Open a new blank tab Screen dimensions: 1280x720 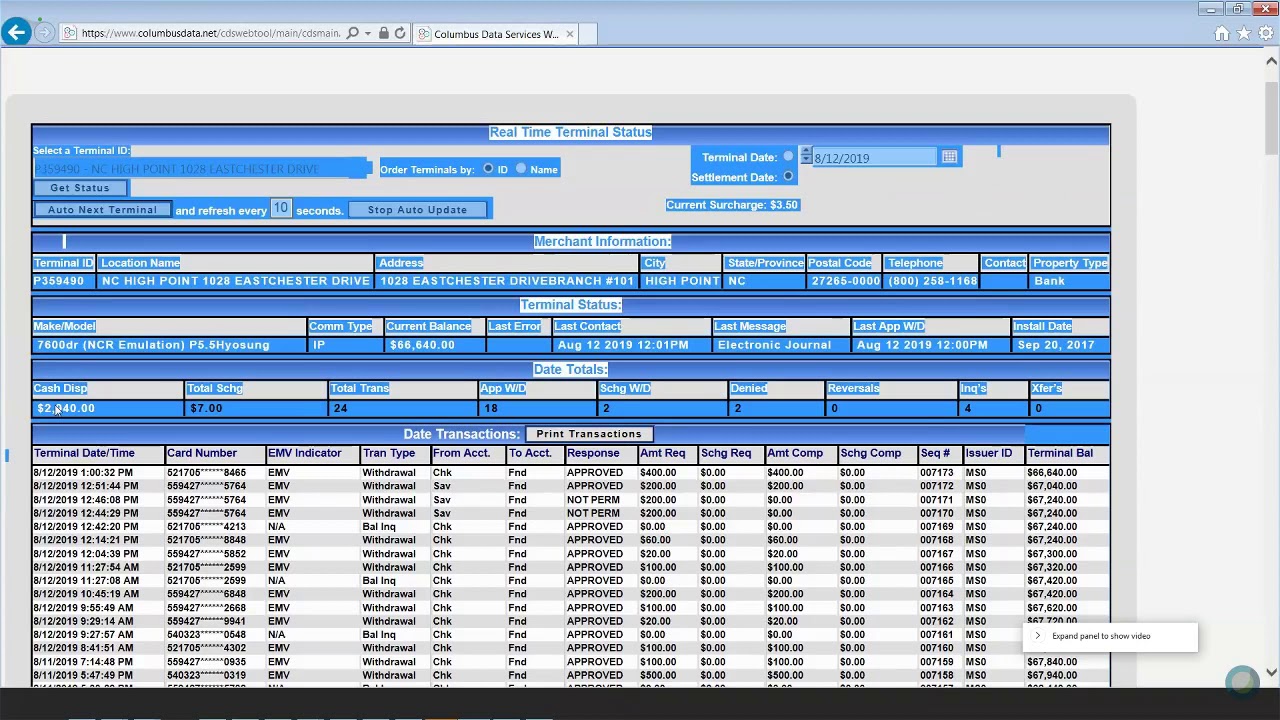click(x=589, y=34)
